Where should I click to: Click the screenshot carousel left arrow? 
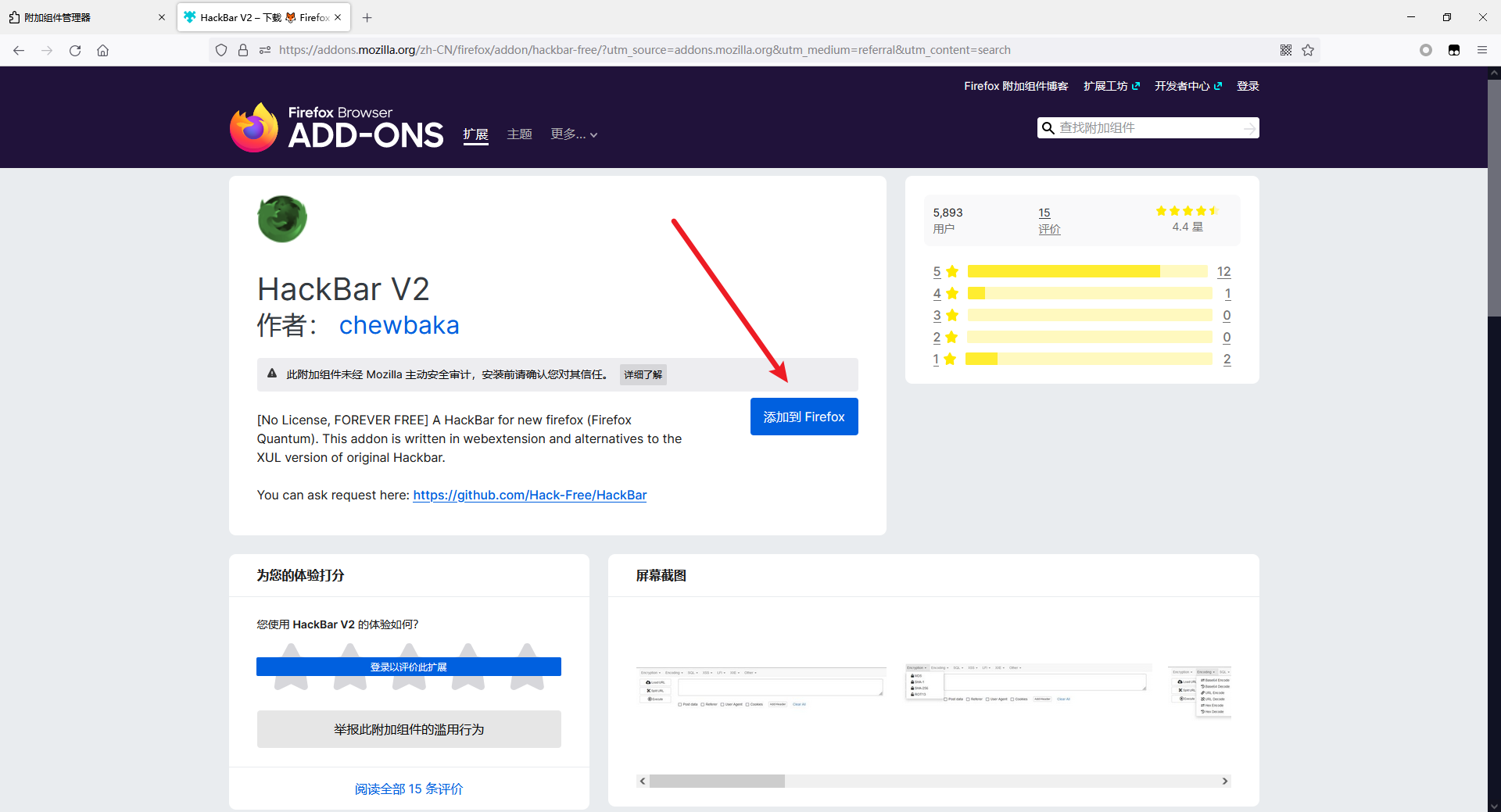point(643,782)
